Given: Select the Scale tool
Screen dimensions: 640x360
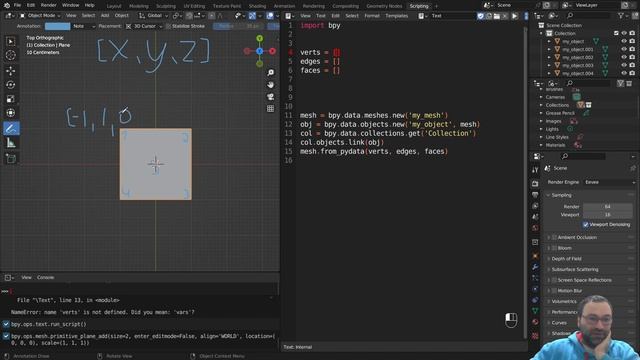Looking at the screenshot, I should [x=11, y=99].
